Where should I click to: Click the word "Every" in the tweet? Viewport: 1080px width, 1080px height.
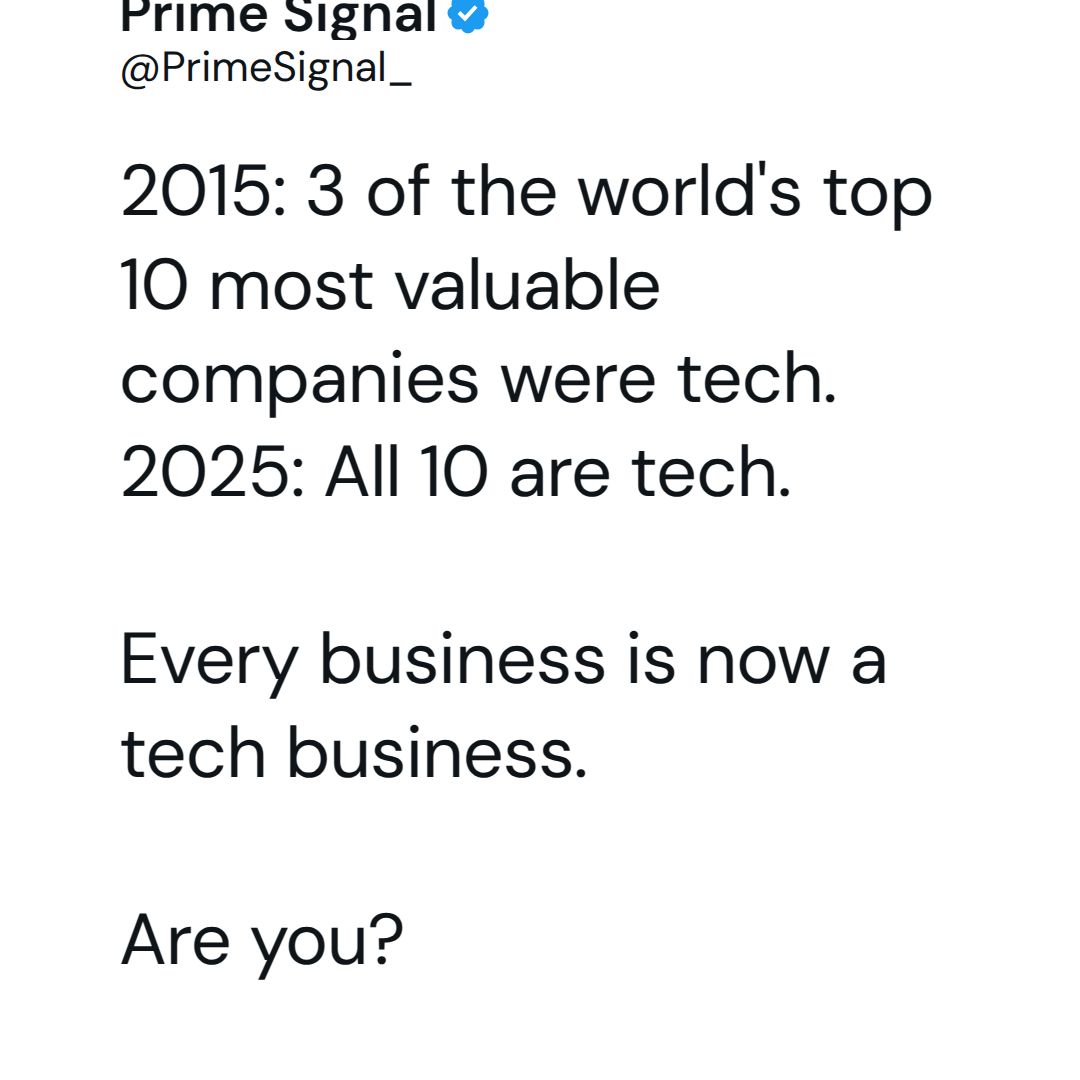[209, 661]
